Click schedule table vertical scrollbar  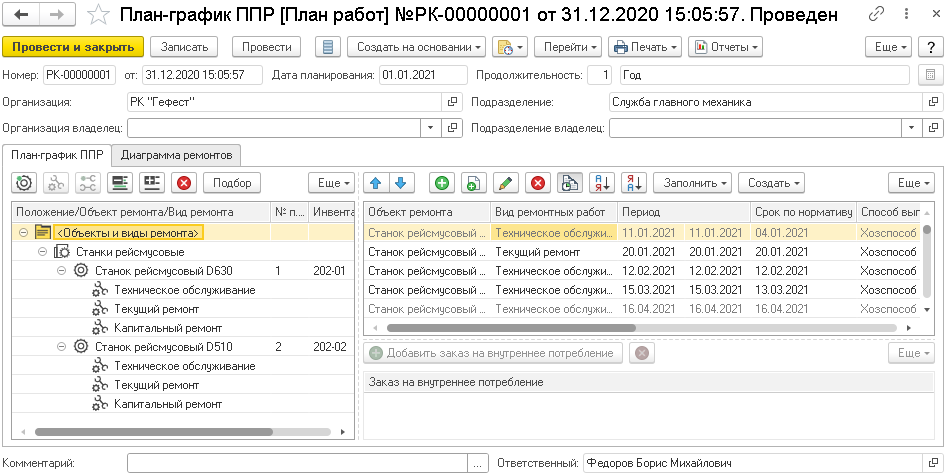(928, 260)
